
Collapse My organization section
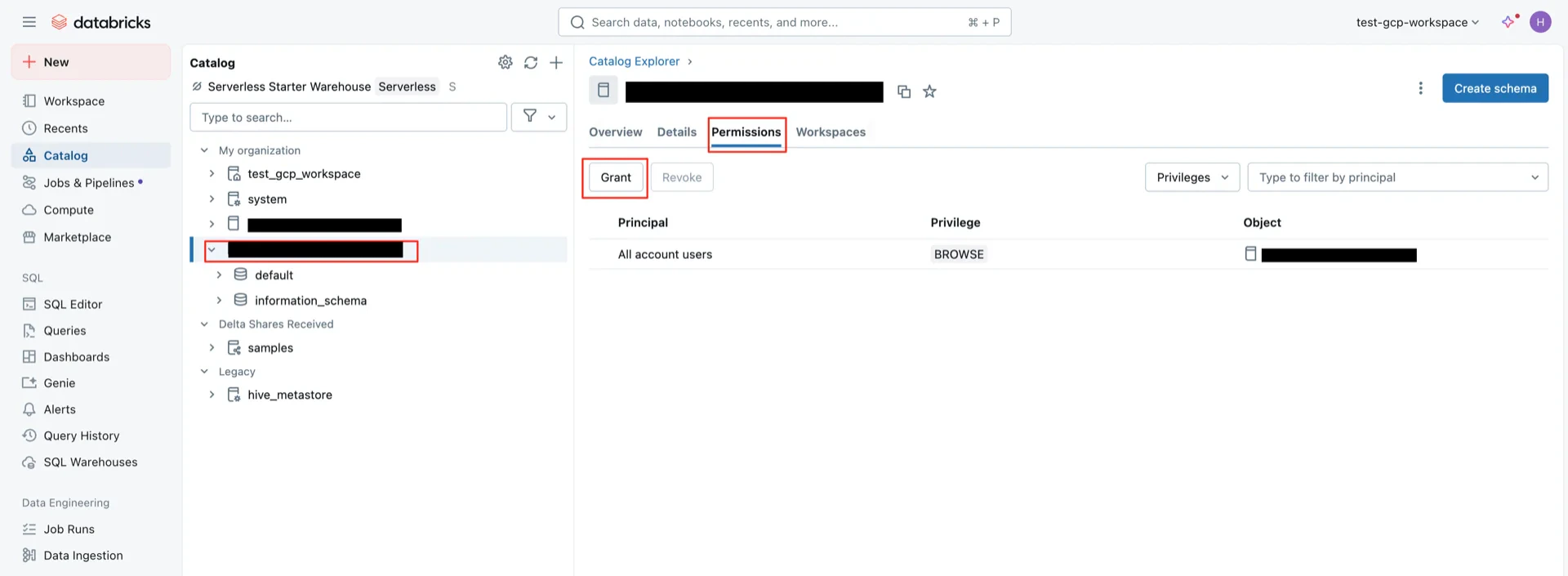point(204,150)
